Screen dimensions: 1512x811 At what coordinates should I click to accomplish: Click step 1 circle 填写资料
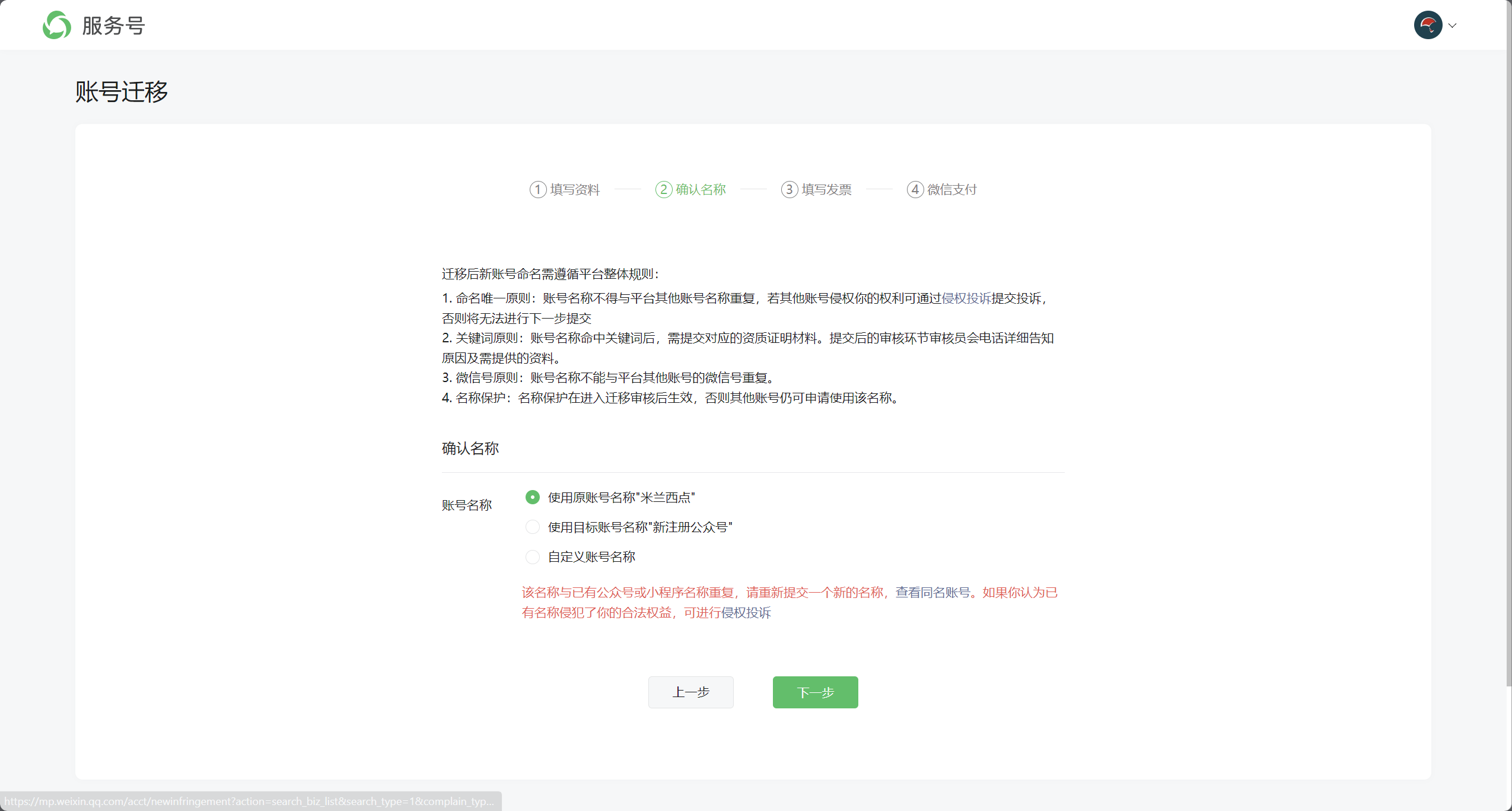pyautogui.click(x=537, y=189)
